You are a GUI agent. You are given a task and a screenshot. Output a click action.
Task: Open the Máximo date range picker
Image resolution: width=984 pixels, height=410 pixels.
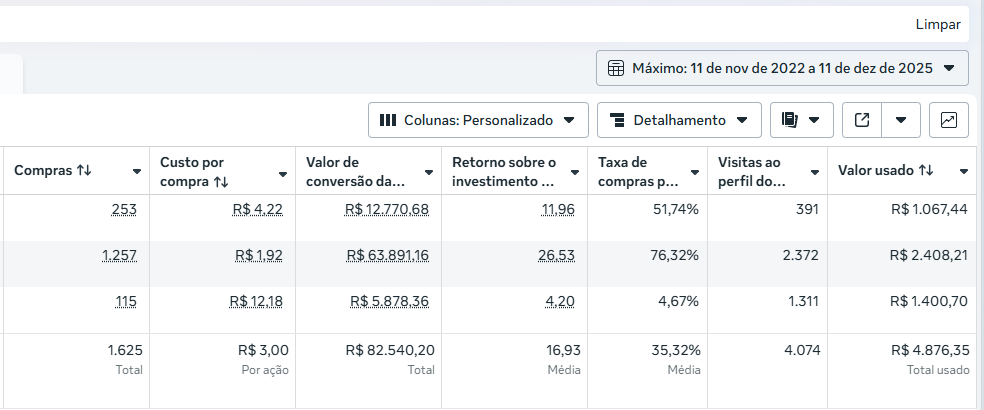tap(782, 68)
